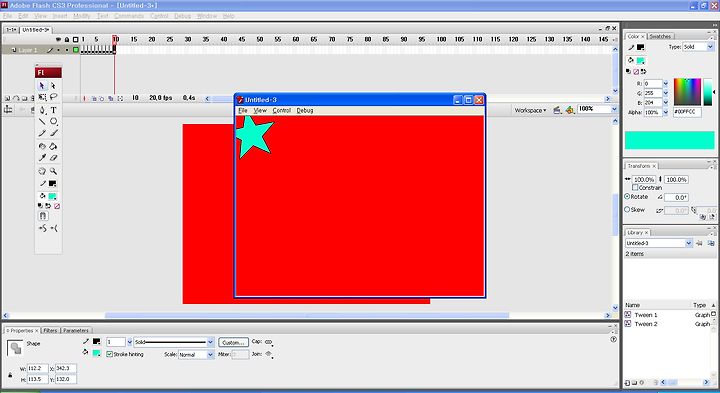Select the Subselection tool
This screenshot has height=393, width=720.
(x=53, y=85)
